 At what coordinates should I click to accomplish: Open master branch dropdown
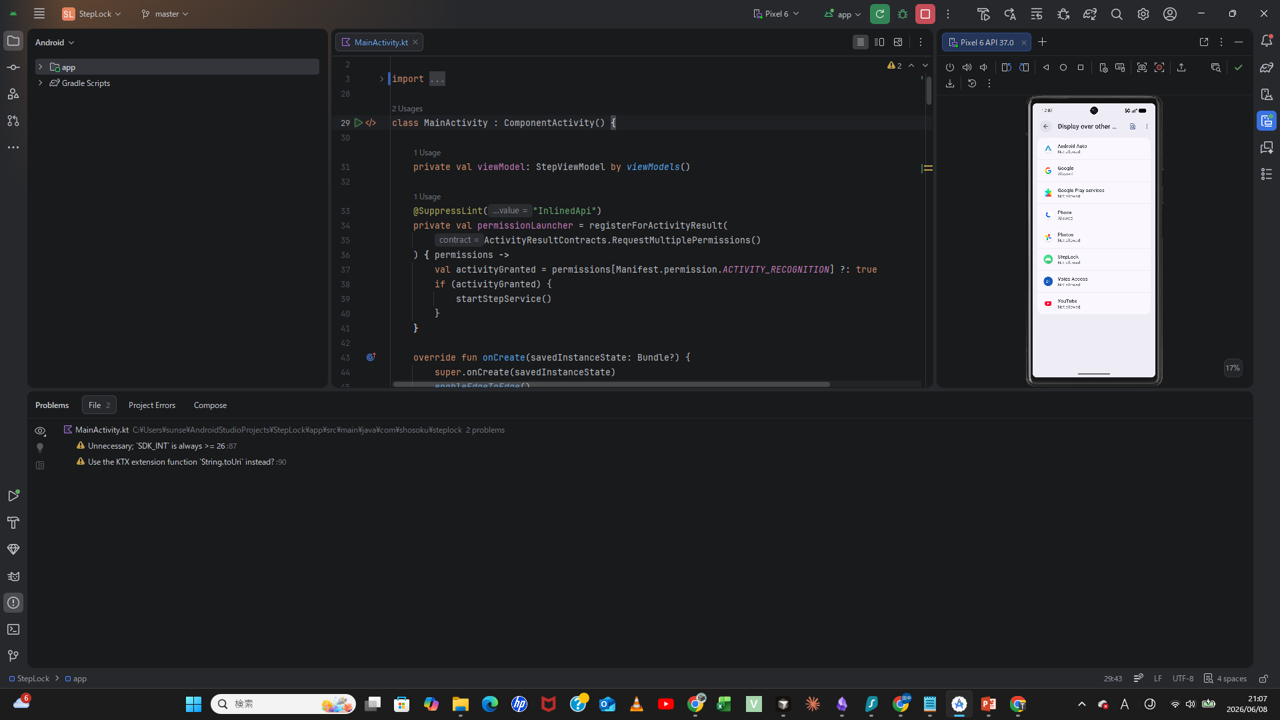165,14
